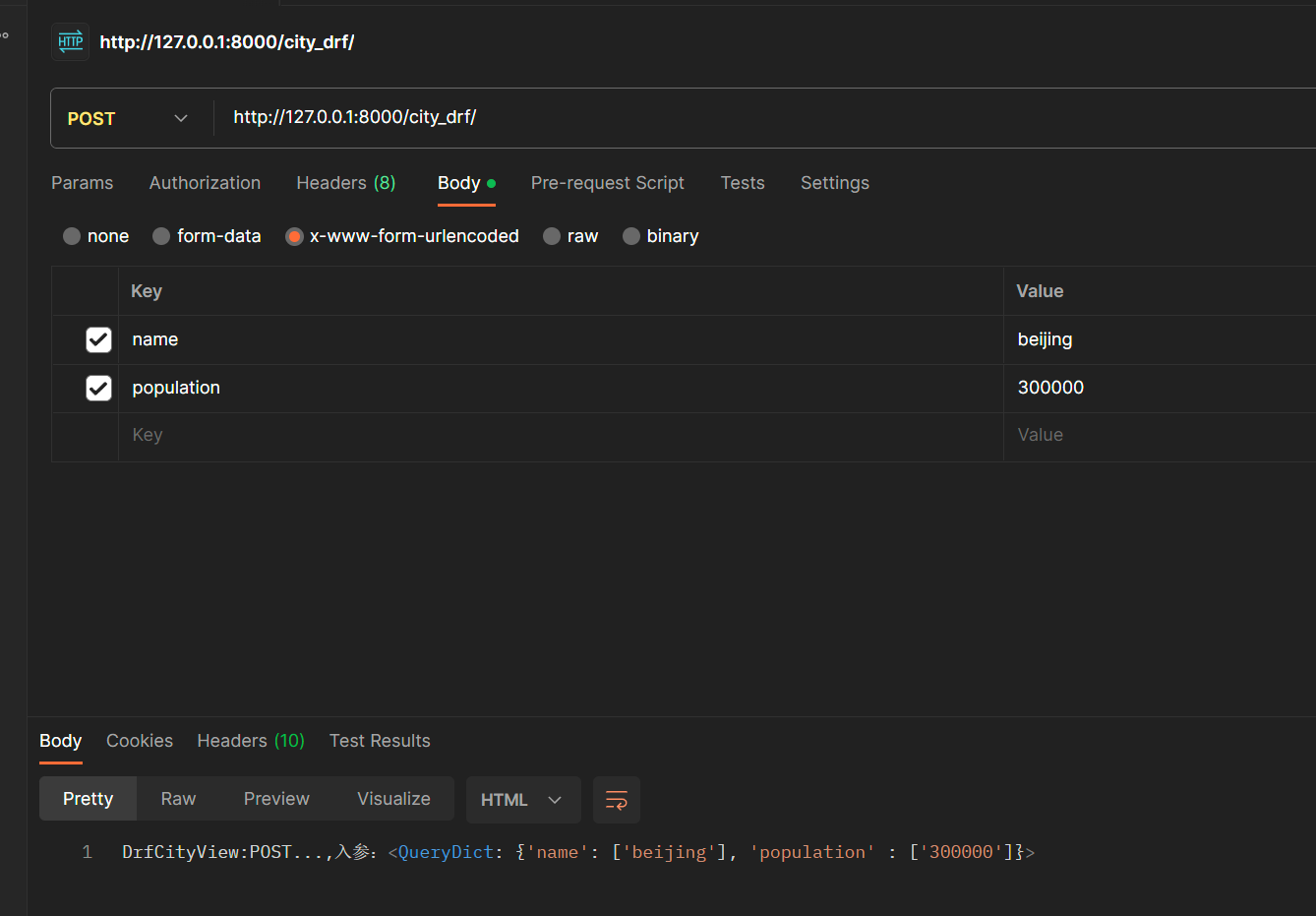Image resolution: width=1316 pixels, height=916 pixels.
Task: Show the response Headers (10) tab
Action: (x=250, y=741)
